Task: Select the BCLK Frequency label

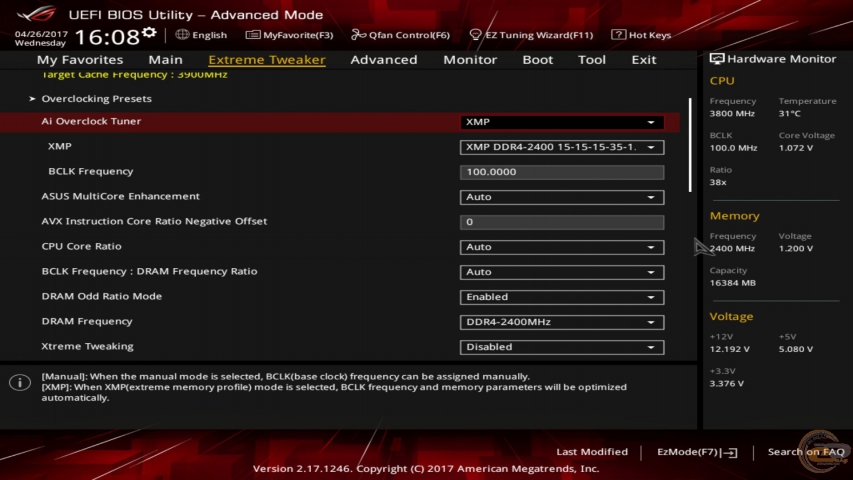Action: point(90,171)
